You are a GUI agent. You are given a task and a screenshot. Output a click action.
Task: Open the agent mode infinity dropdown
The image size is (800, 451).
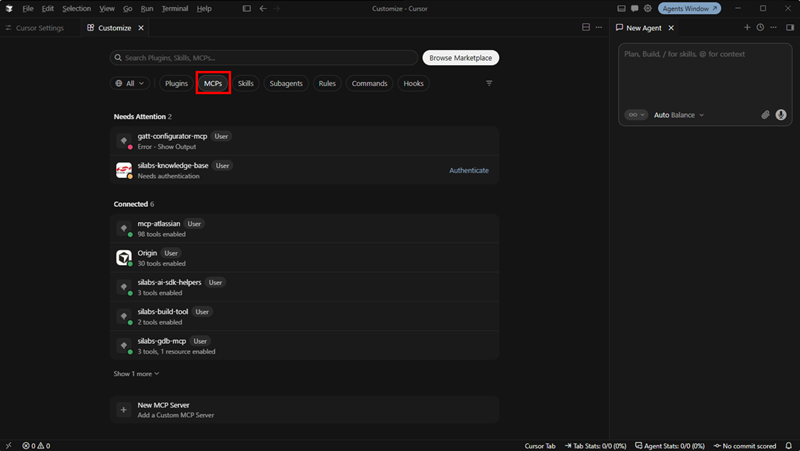636,115
